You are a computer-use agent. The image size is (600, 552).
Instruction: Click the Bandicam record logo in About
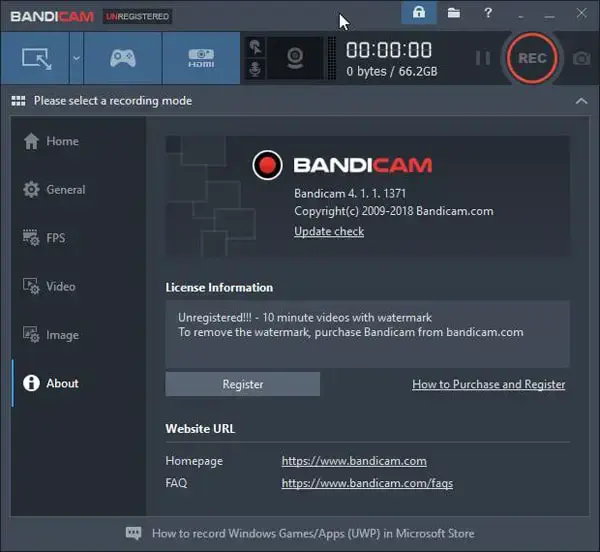(267, 165)
